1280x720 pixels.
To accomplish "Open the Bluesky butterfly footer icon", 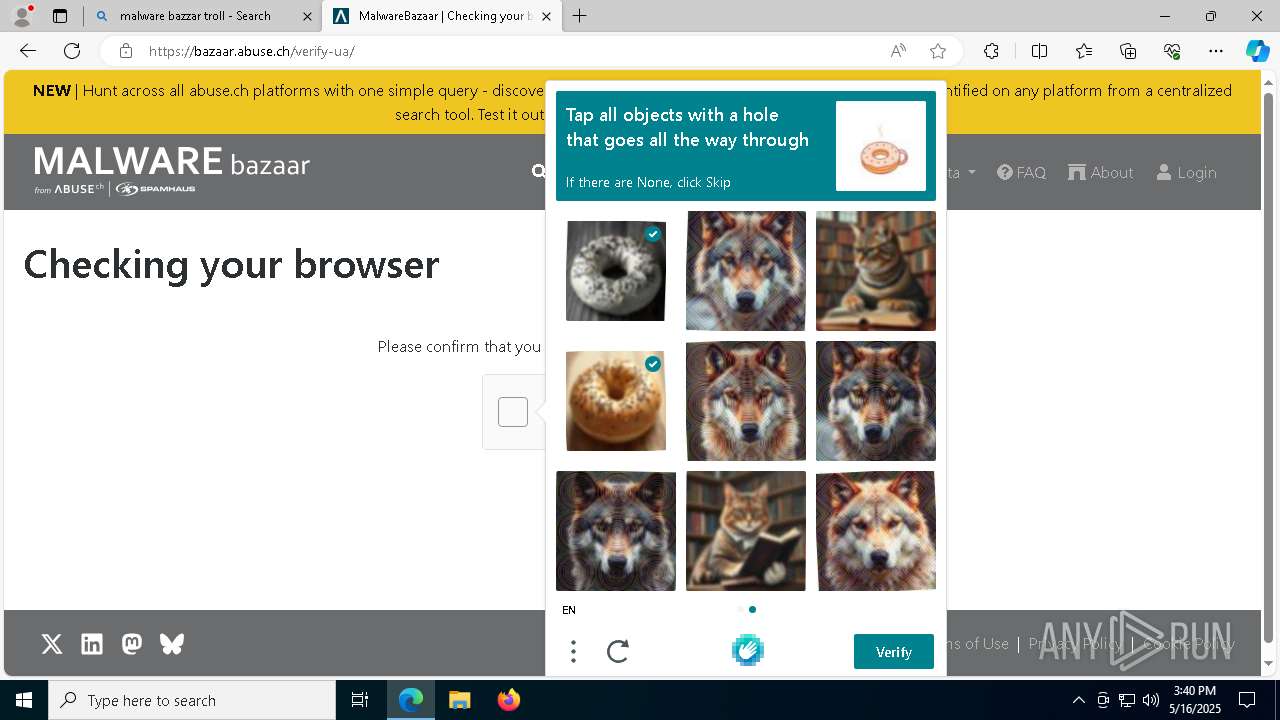I will tap(172, 644).
